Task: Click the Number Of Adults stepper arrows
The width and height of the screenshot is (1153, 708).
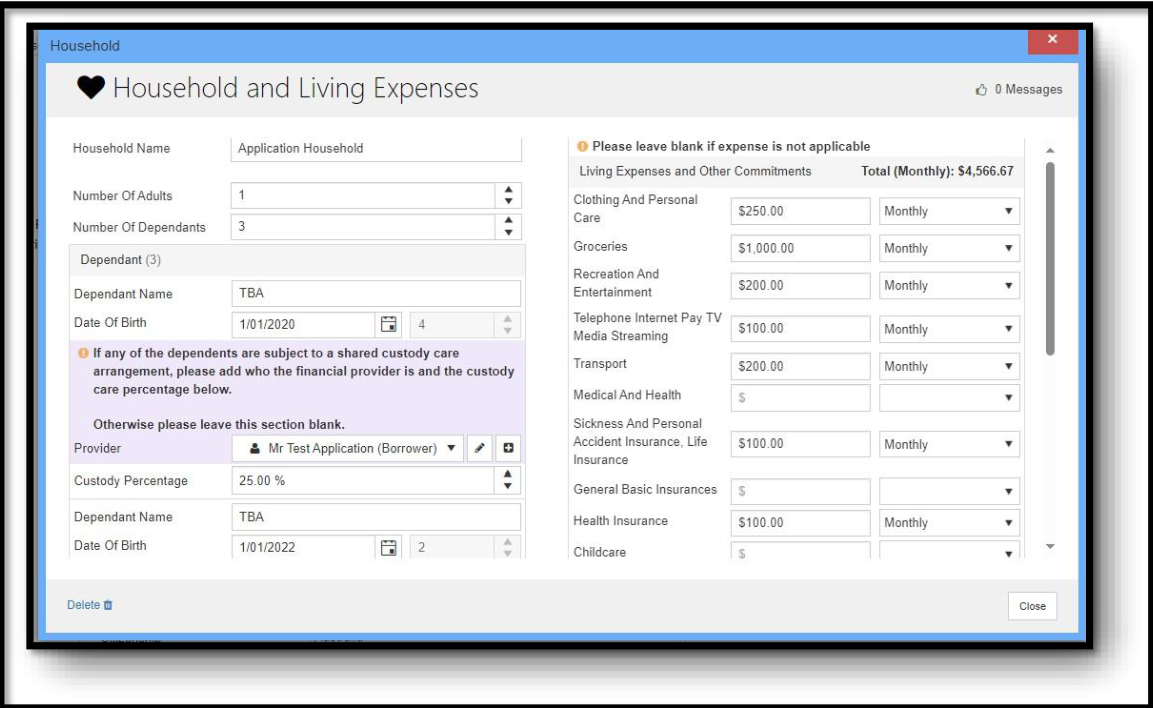Action: [508, 195]
